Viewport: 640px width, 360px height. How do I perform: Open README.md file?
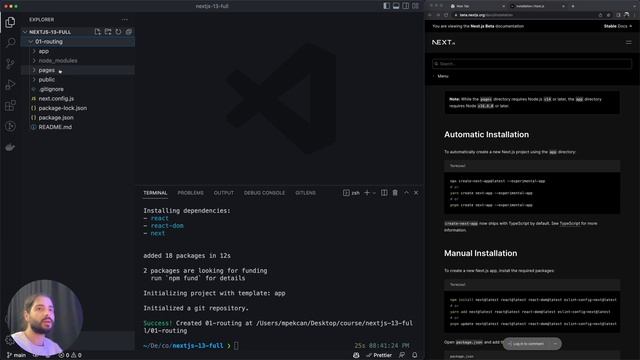[x=78, y=127]
